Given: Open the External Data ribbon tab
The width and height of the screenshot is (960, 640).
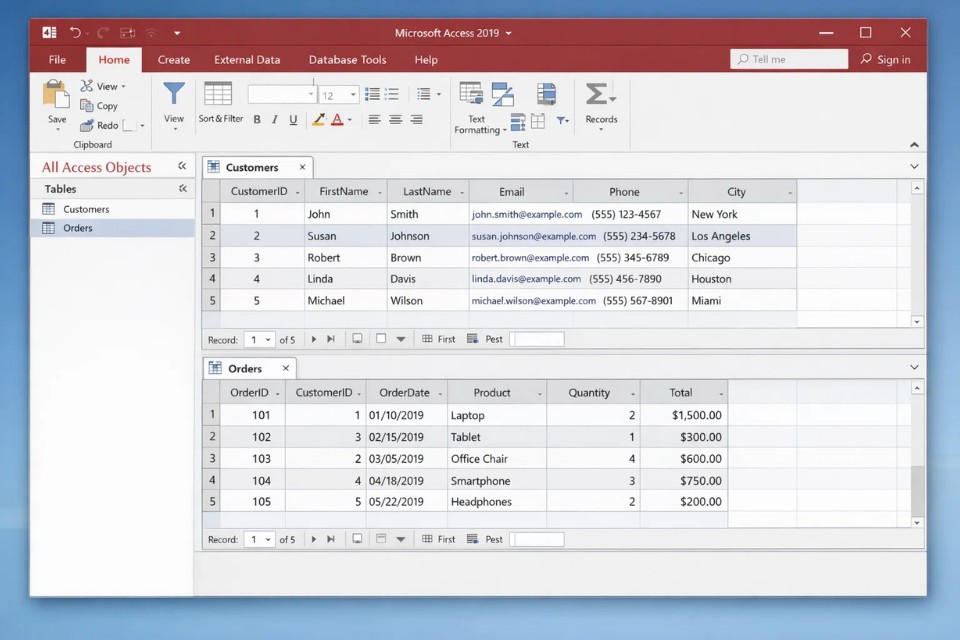Looking at the screenshot, I should (x=247, y=60).
